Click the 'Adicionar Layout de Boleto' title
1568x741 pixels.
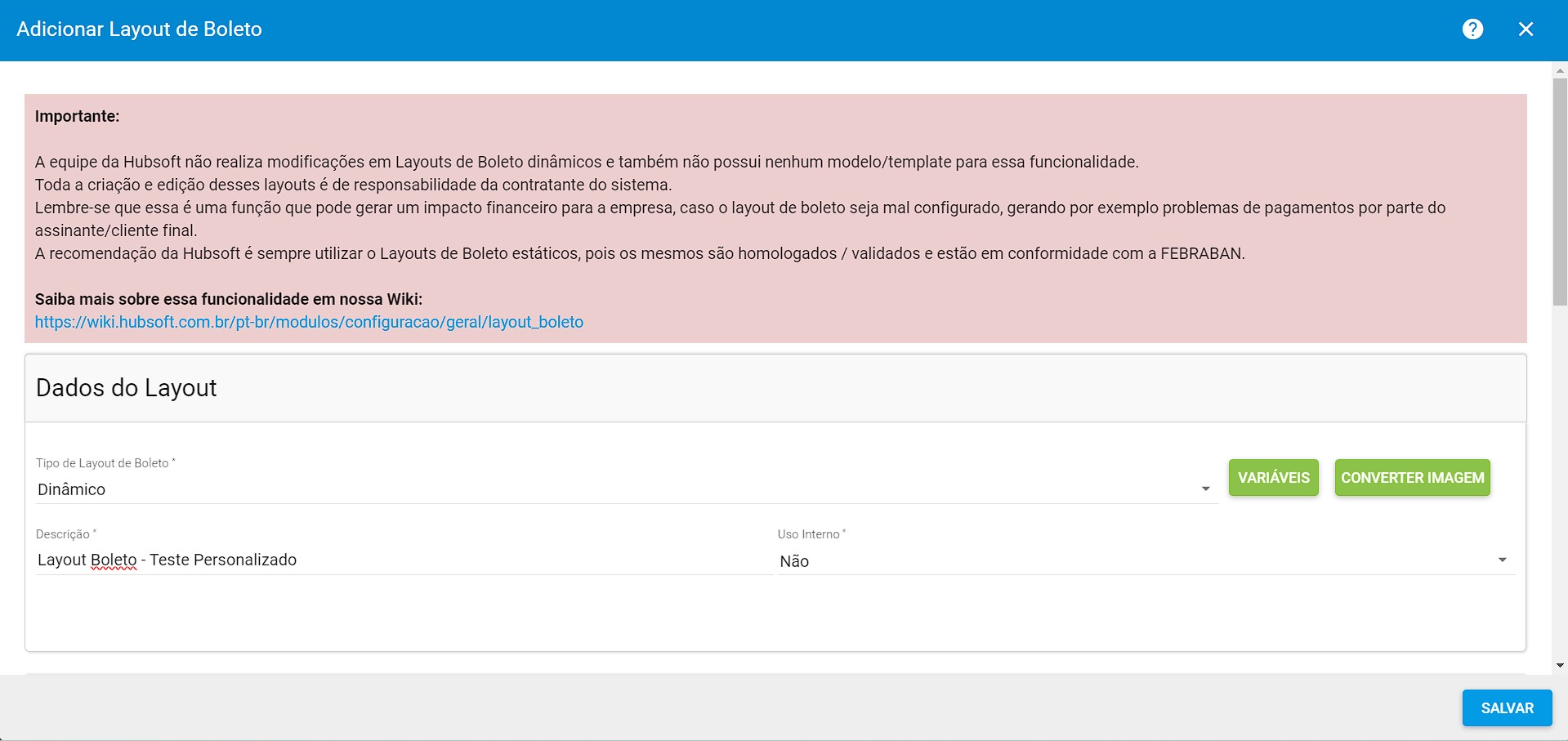point(139,29)
